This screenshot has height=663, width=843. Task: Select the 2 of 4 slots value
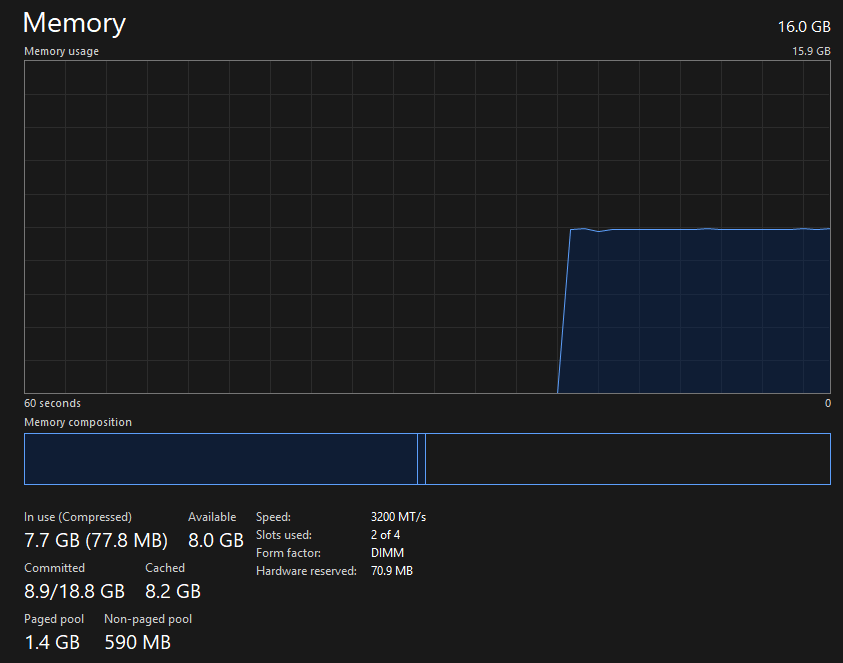click(x=385, y=535)
